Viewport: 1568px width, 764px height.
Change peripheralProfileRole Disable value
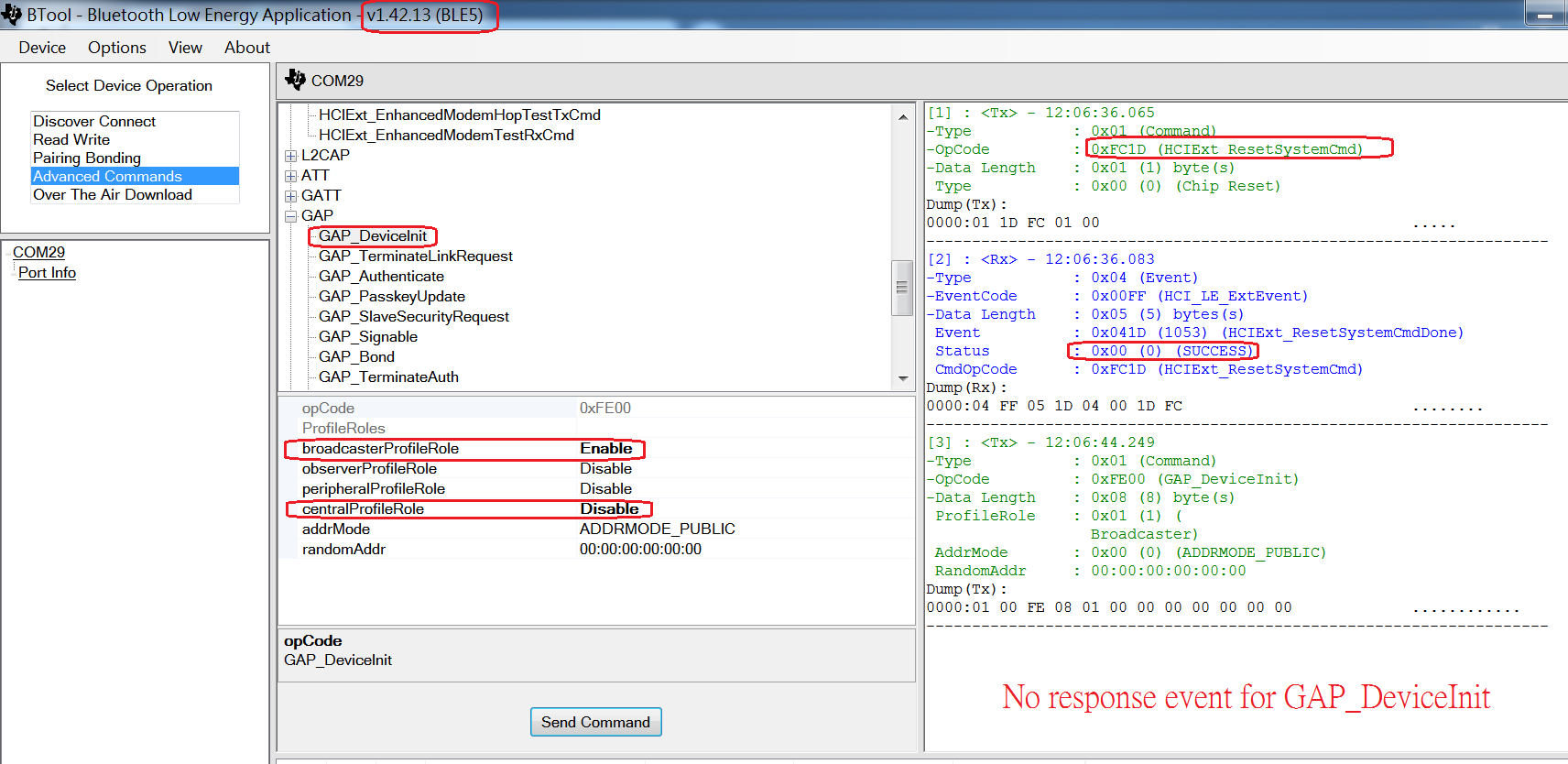click(x=744, y=488)
